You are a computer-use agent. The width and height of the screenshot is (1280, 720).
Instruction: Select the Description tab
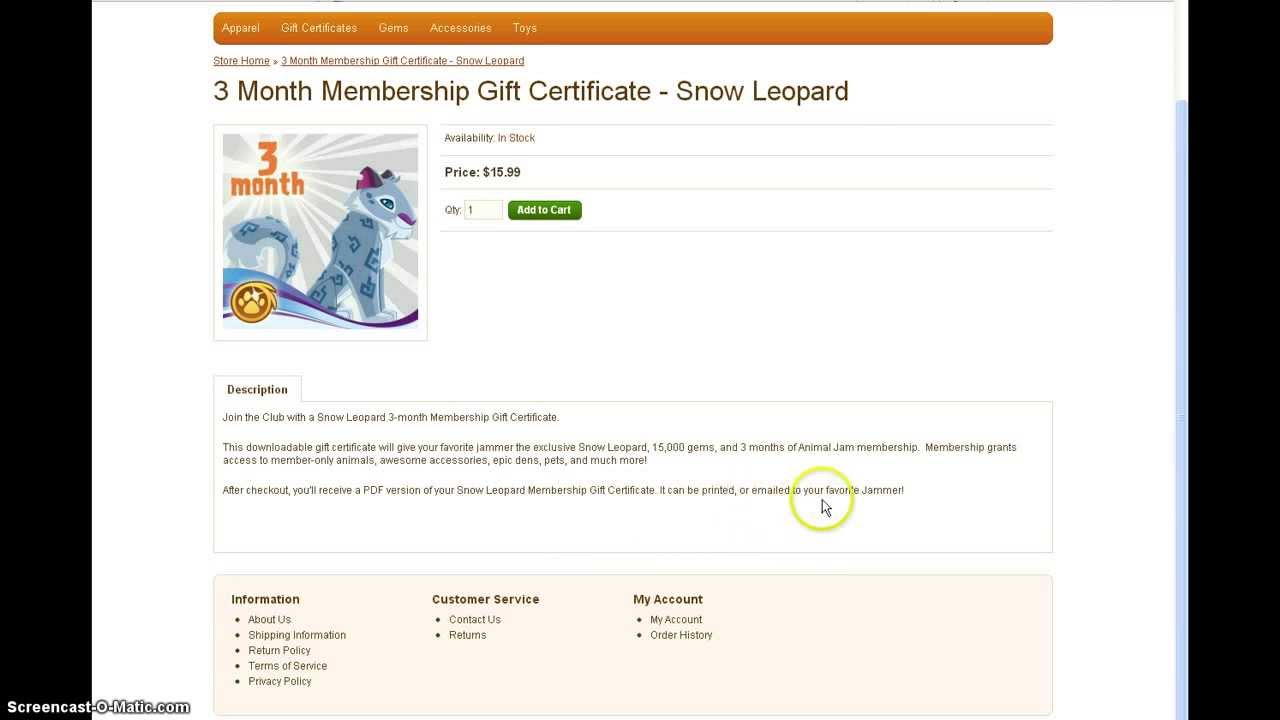point(257,390)
